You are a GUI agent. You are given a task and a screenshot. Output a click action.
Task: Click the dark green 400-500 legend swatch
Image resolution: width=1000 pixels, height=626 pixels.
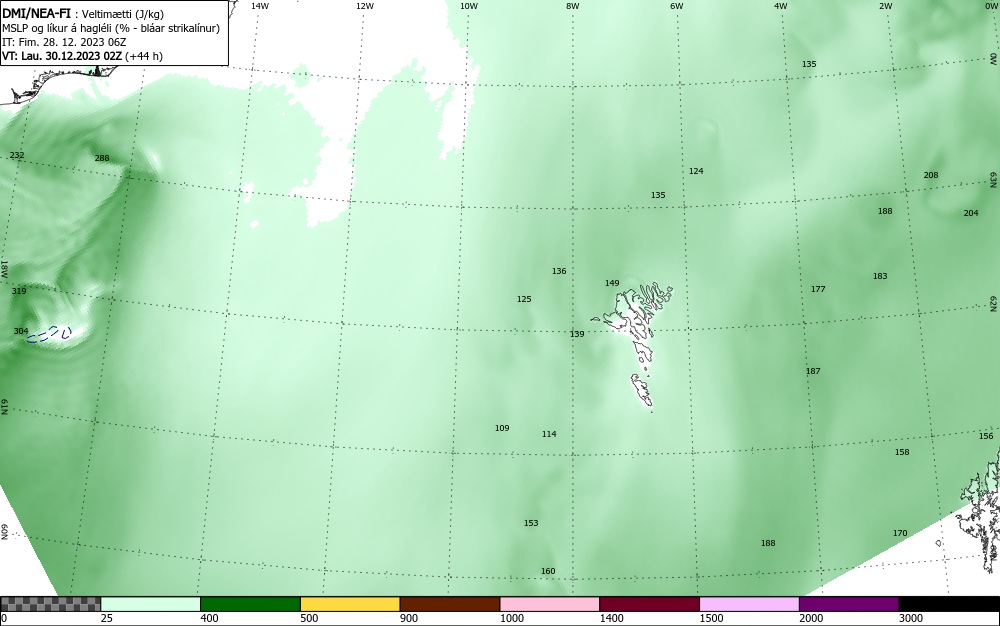[x=250, y=604]
